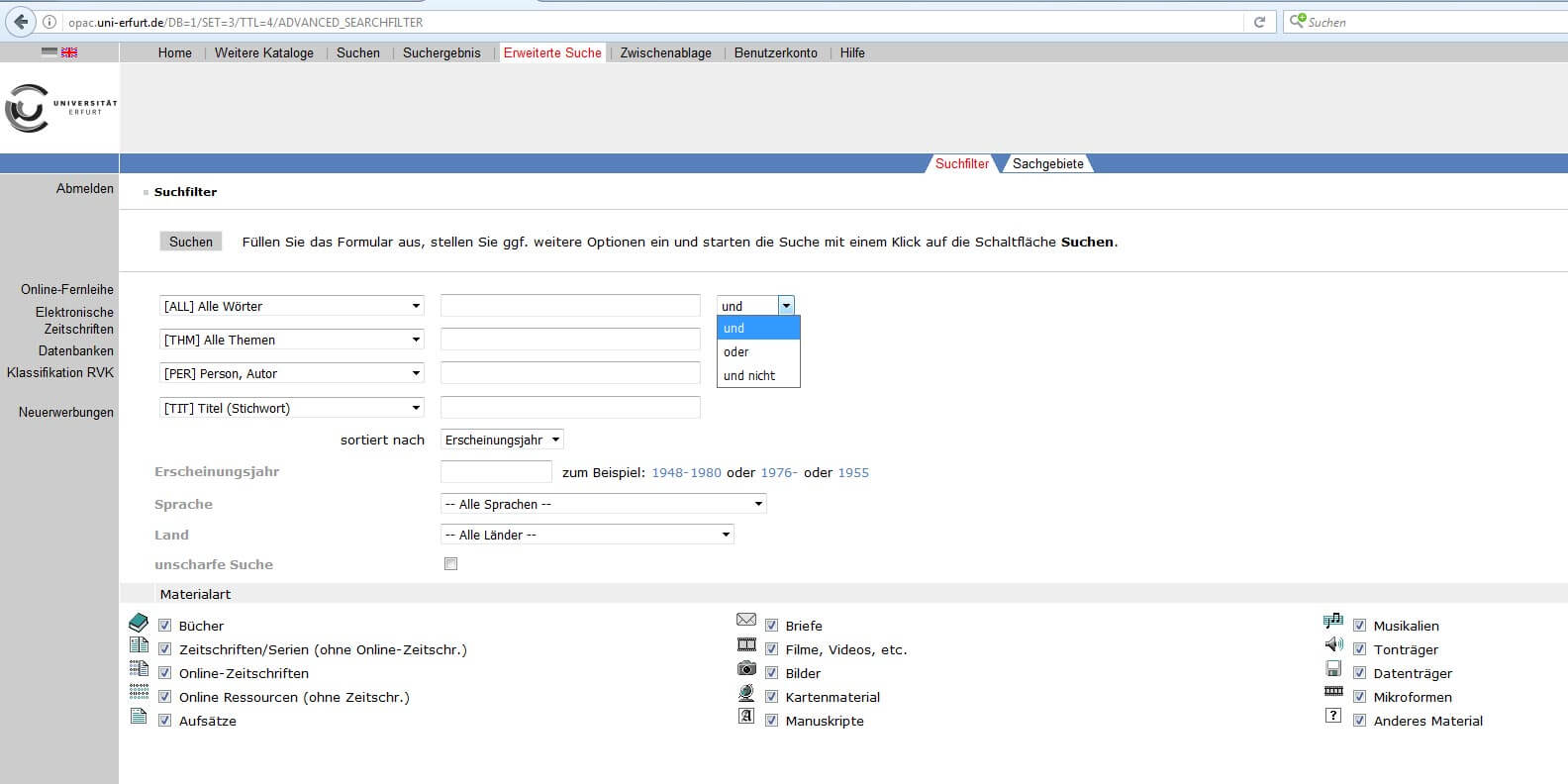Click the browser back arrow button

tap(21, 22)
